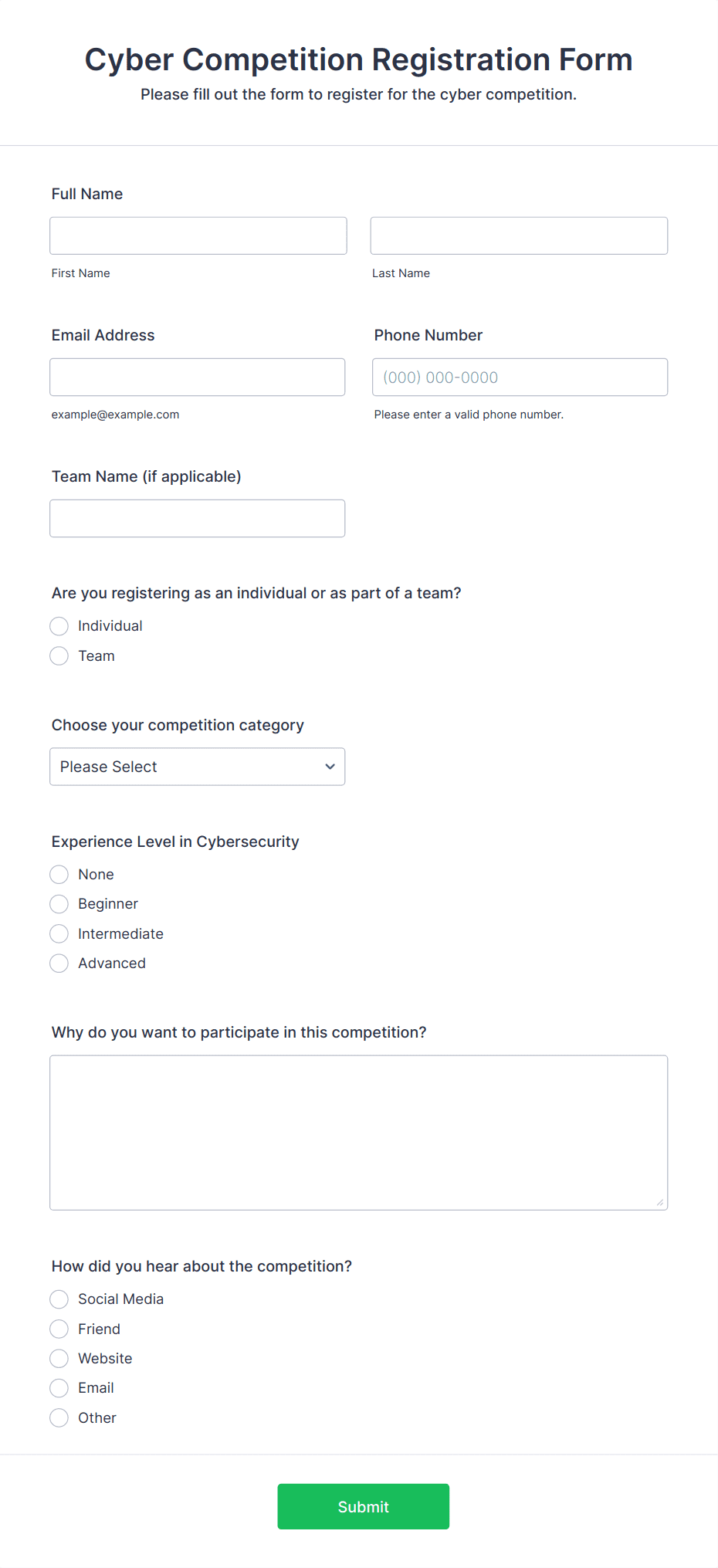Click into the Team Name field

coord(197,518)
